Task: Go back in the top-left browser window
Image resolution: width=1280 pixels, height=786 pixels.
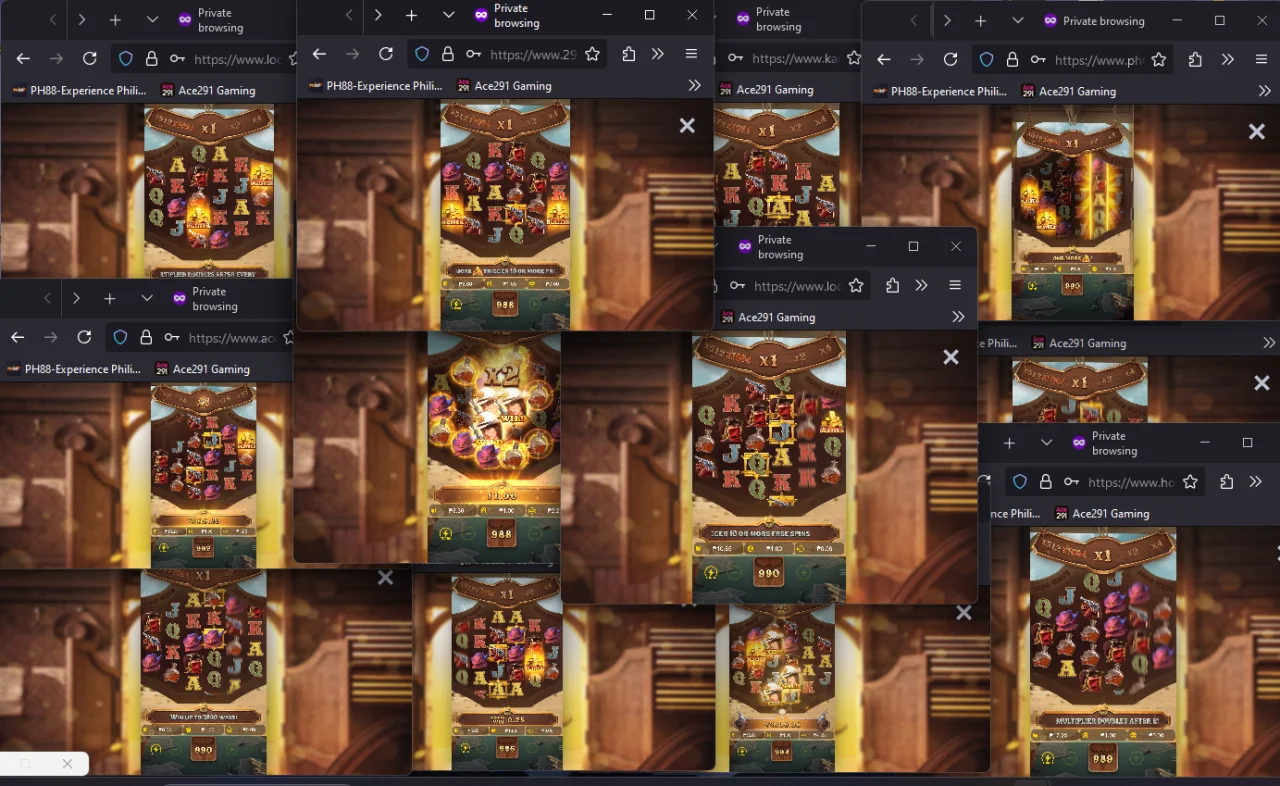Action: [23, 59]
